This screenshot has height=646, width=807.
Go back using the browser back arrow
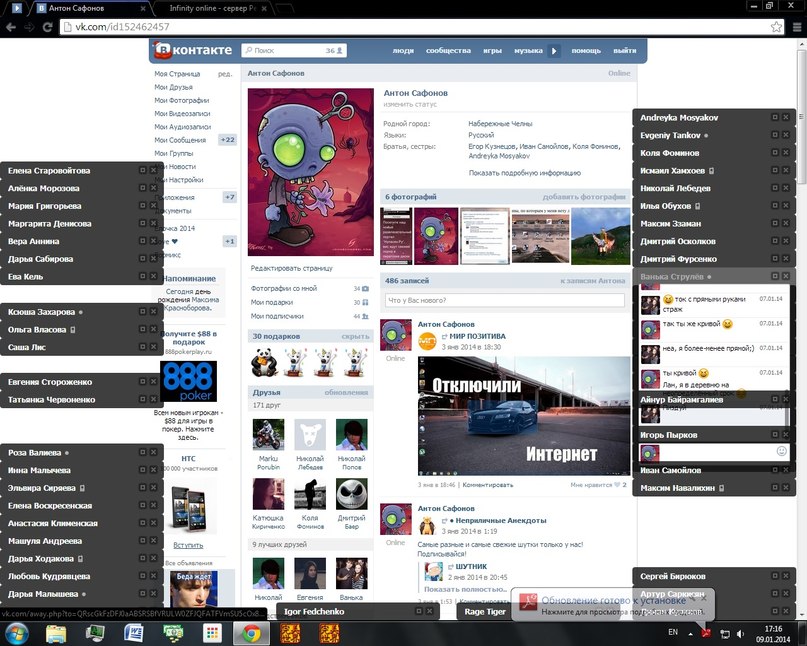pyautogui.click(x=11, y=27)
